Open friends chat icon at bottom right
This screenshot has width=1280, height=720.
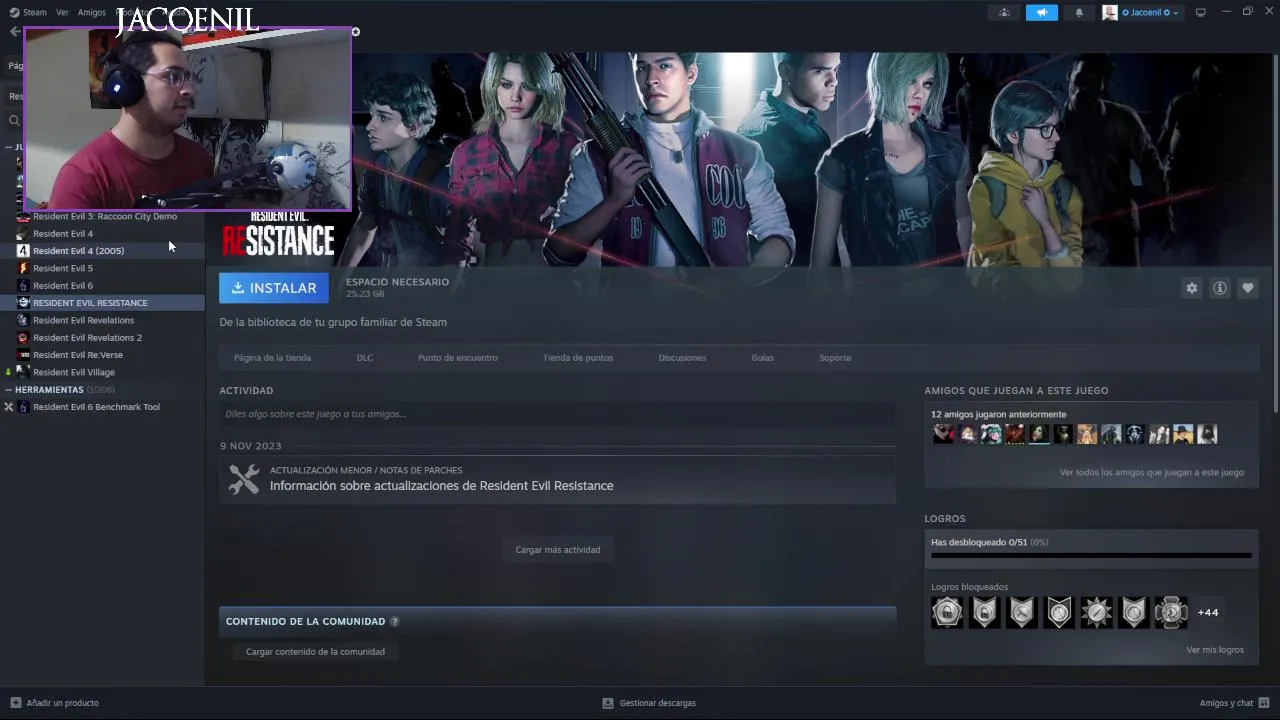tap(1264, 703)
